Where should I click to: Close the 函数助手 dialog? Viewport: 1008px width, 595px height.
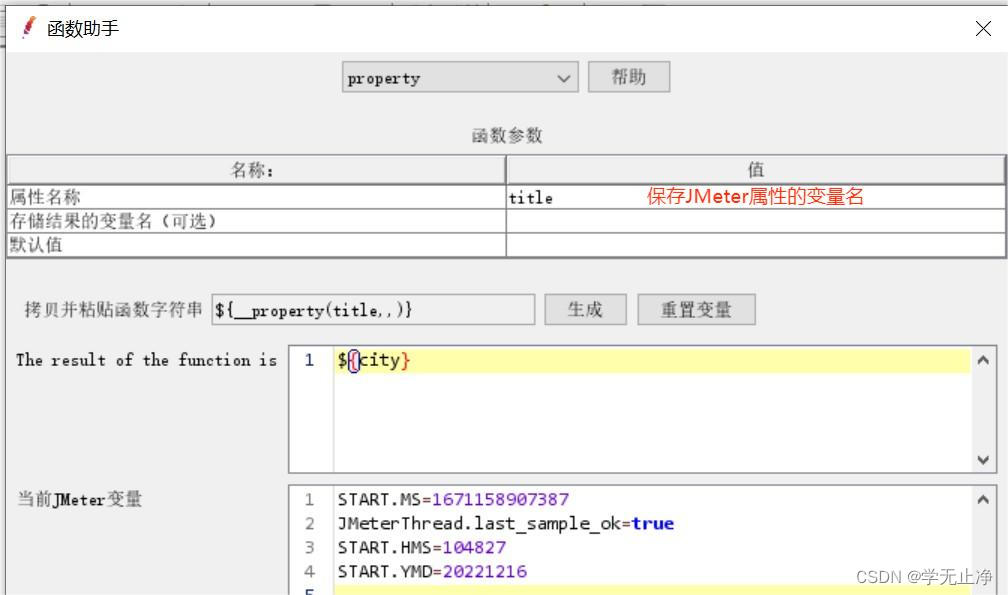983,28
